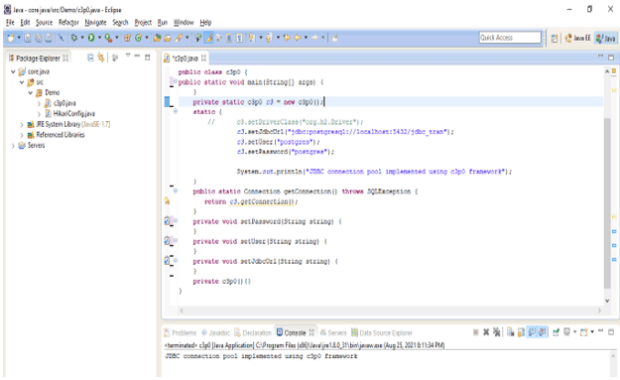The image size is (620, 380).
Task: Open the Run menu
Action: click(163, 23)
